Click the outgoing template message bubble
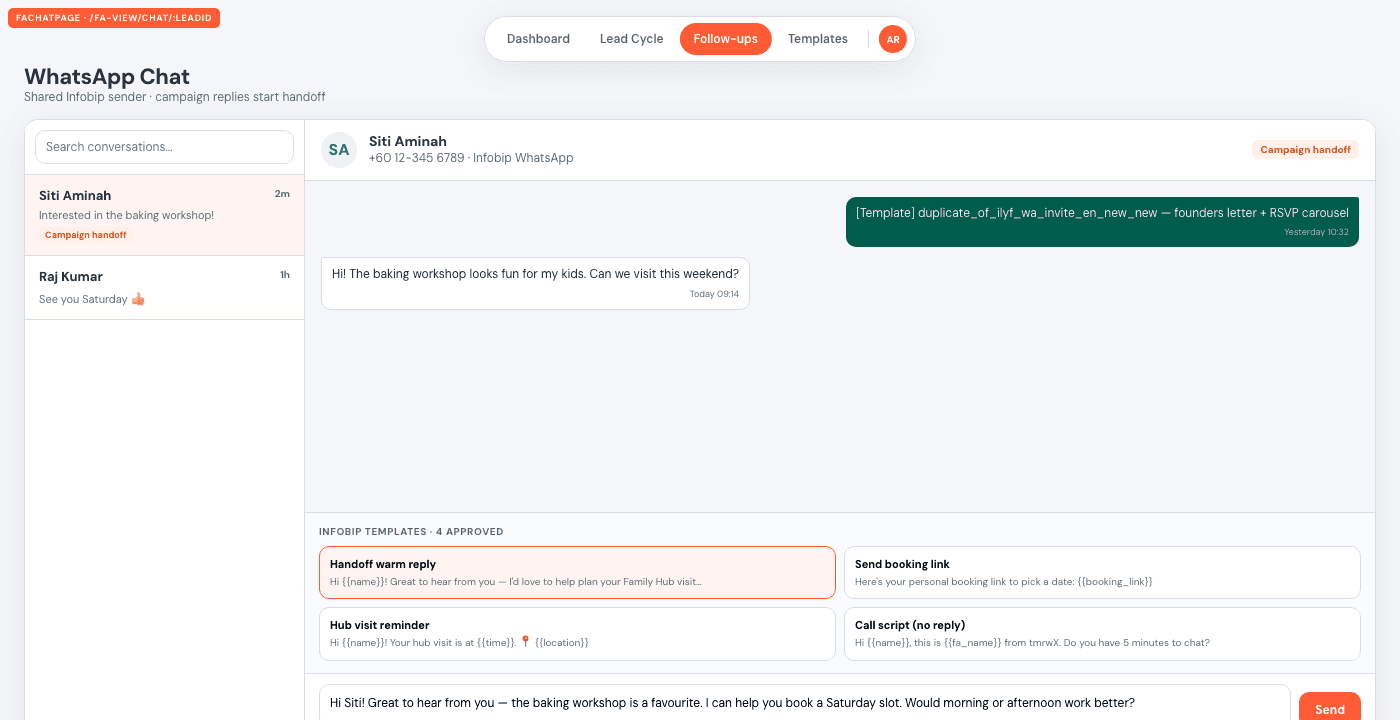The image size is (1400, 720). (1102, 221)
